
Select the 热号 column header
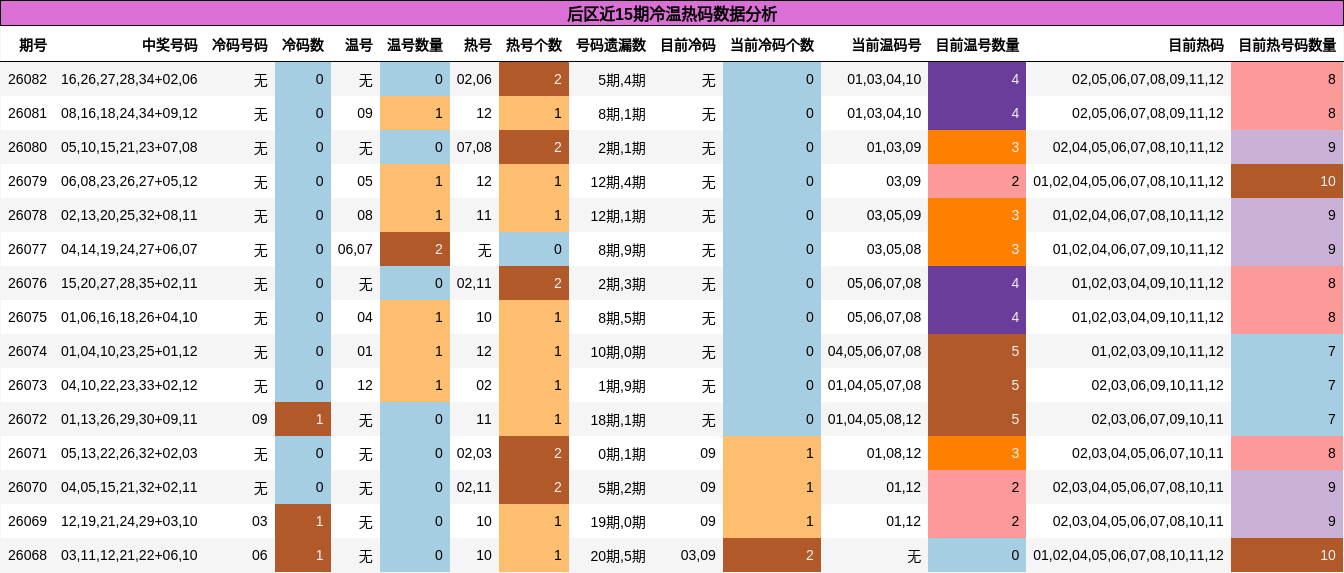[x=478, y=45]
